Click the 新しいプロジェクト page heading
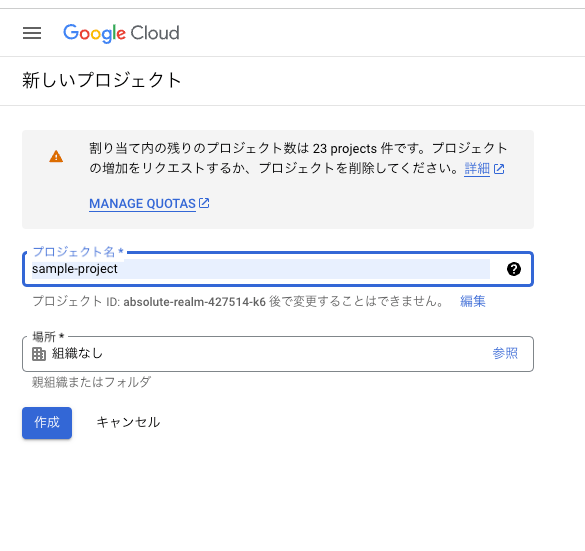 [102, 80]
